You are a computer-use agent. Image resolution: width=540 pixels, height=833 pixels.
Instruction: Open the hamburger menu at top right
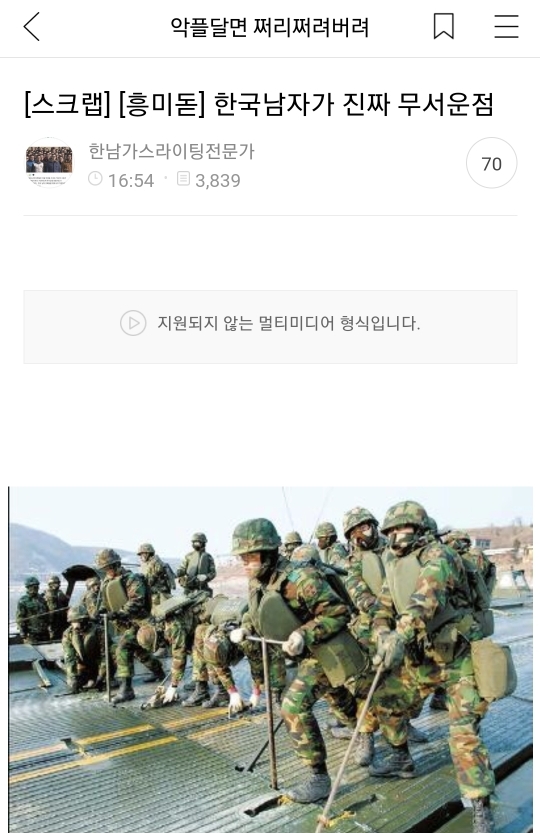pyautogui.click(x=506, y=27)
